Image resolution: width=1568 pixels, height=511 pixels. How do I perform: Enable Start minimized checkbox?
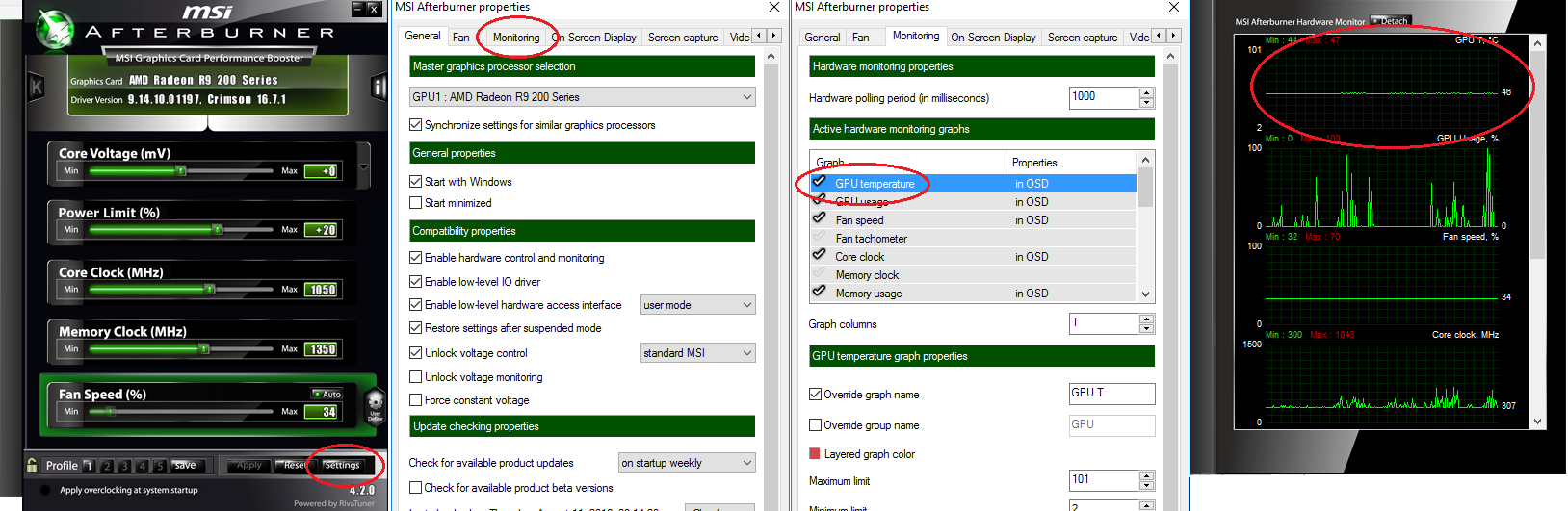pyautogui.click(x=415, y=203)
